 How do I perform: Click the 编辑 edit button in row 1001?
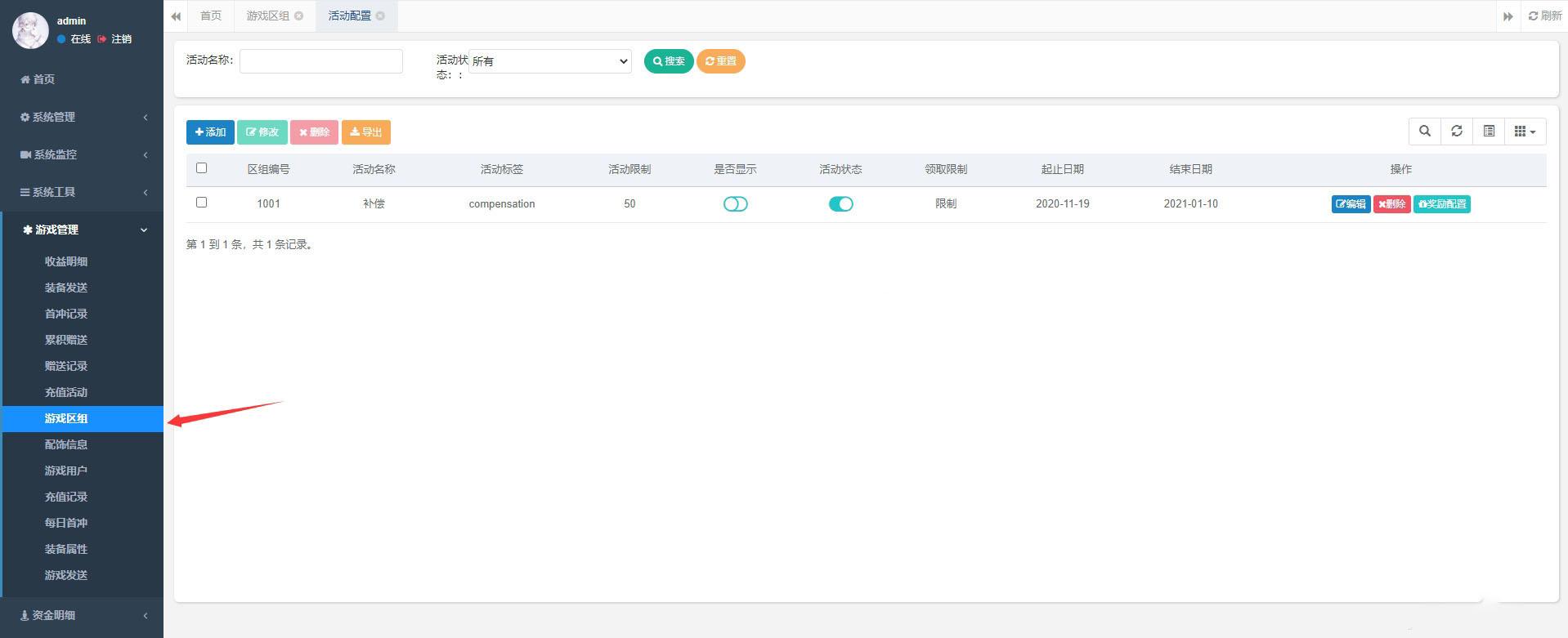(1351, 204)
